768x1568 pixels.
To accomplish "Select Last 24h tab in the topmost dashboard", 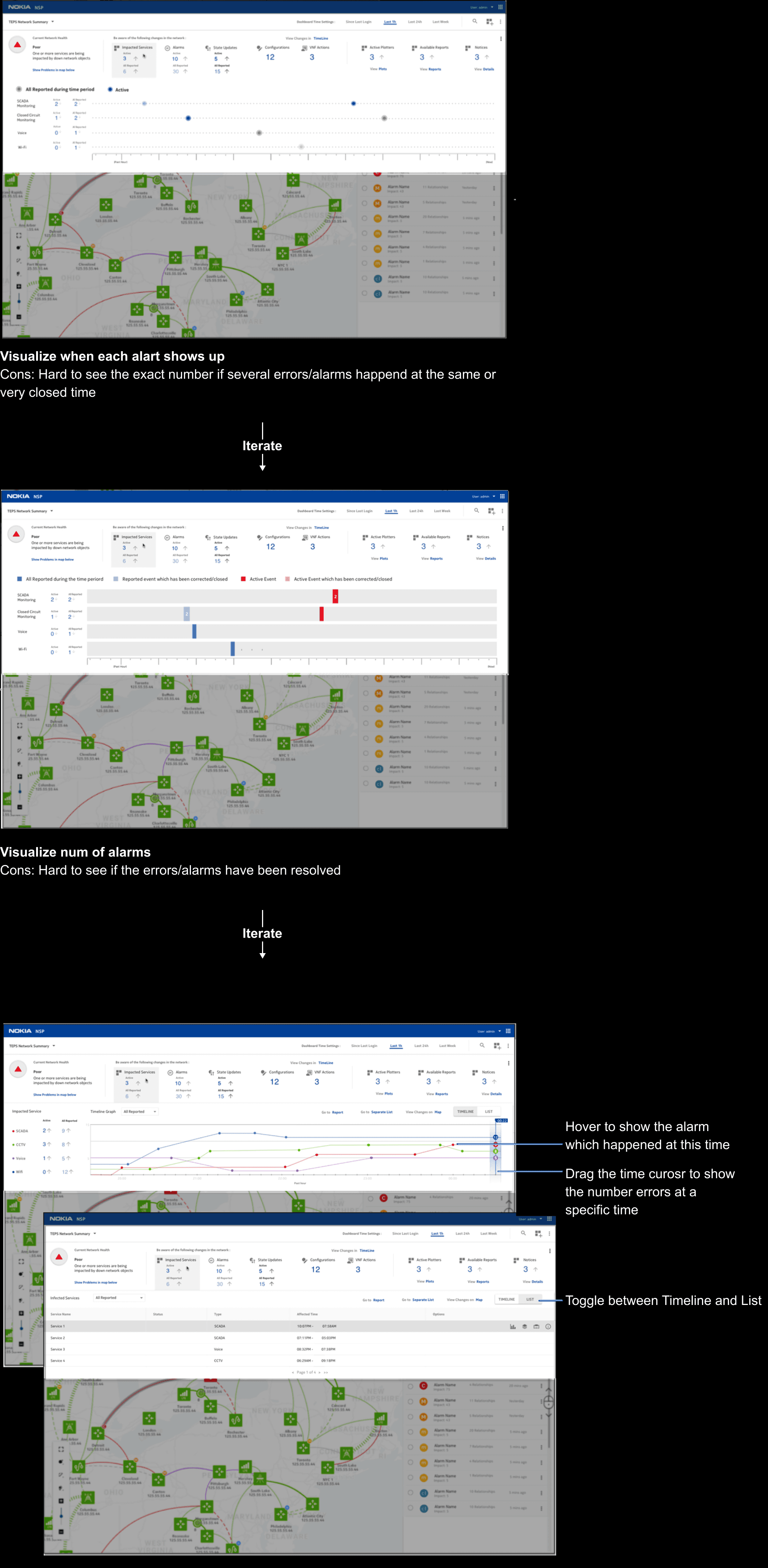I will coord(415,22).
